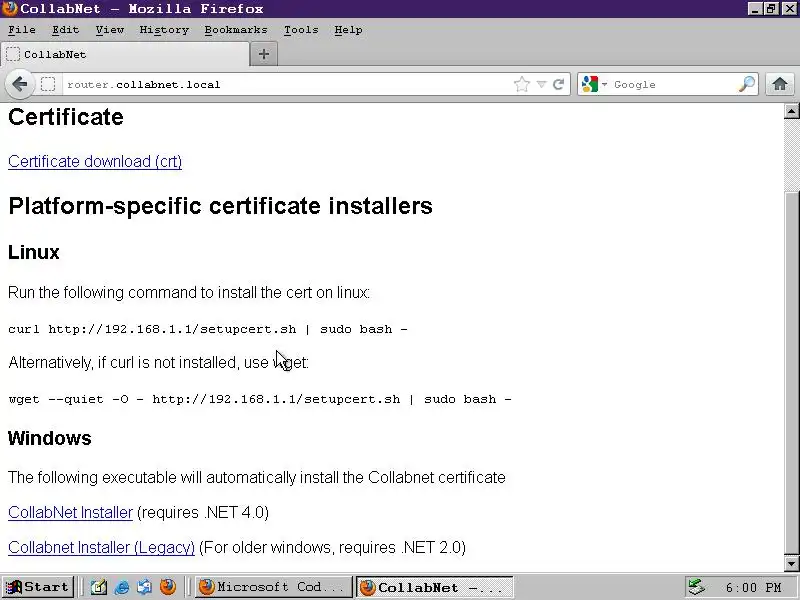Click the wget --quiet setupcert.sh command text
Viewport: 800px width, 600px height.
click(x=260, y=399)
